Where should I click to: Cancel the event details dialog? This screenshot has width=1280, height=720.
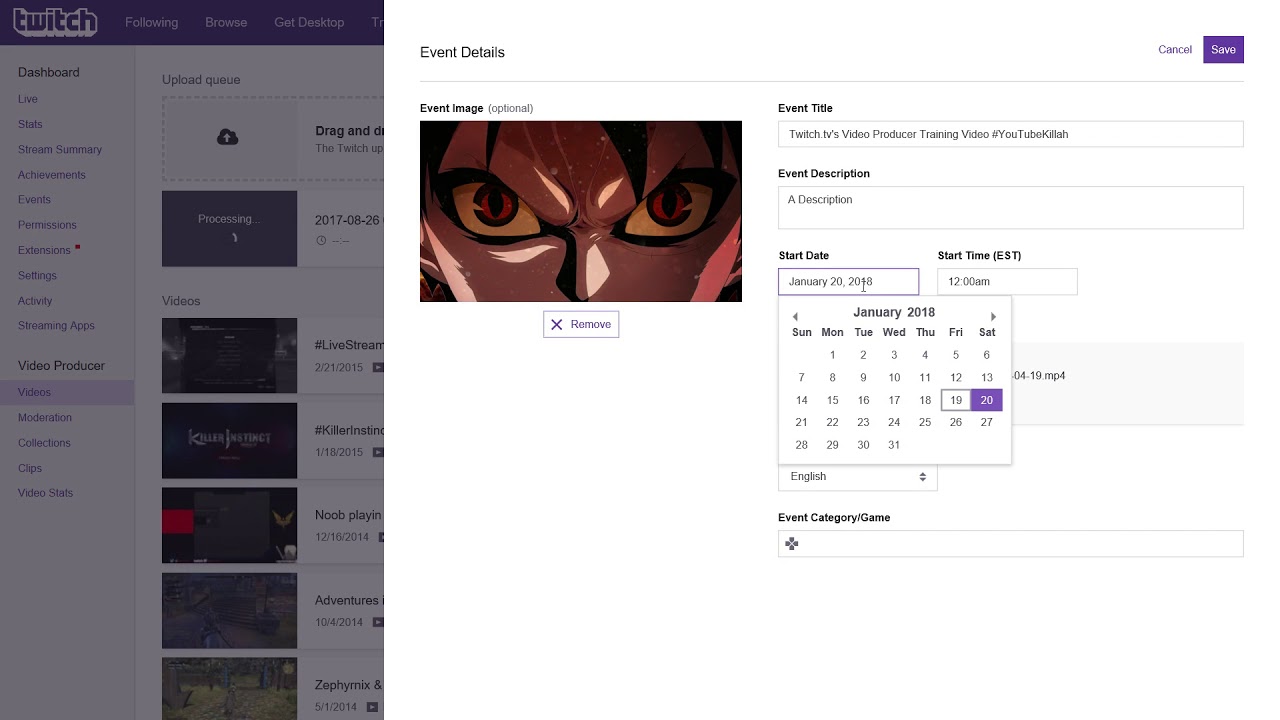[x=1175, y=50]
